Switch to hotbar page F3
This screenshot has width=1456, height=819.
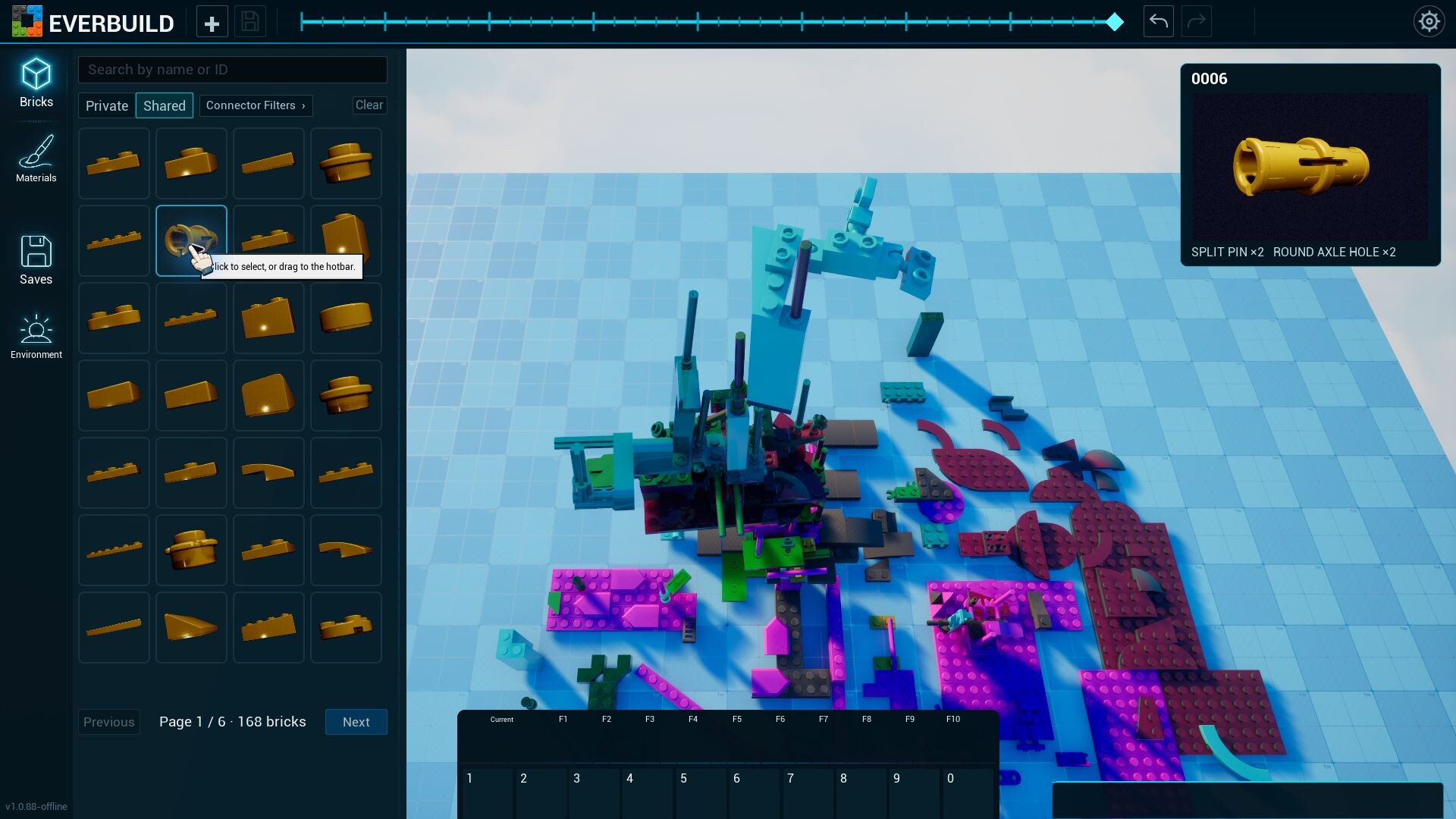(x=649, y=719)
